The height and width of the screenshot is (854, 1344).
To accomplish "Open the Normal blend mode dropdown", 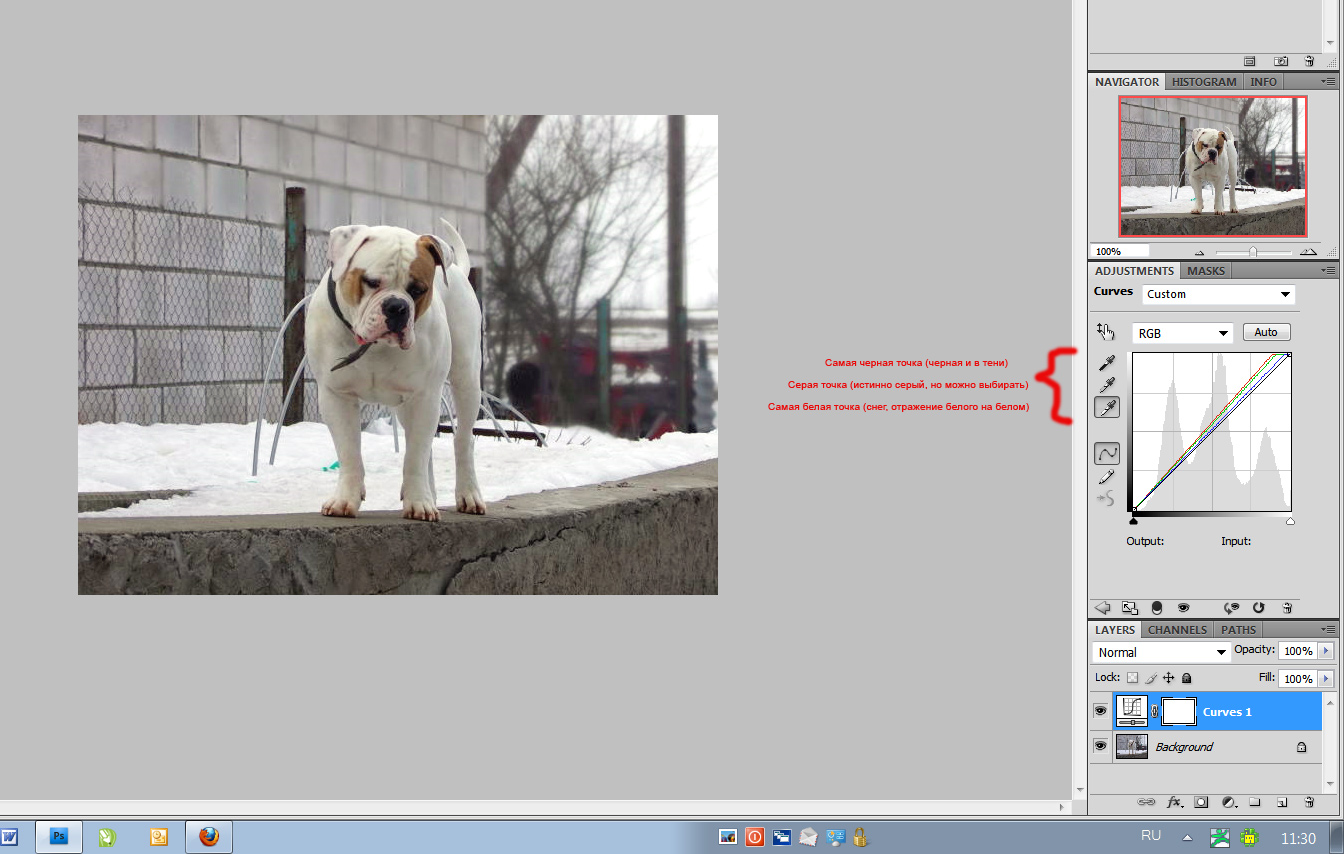I will click(x=1161, y=652).
